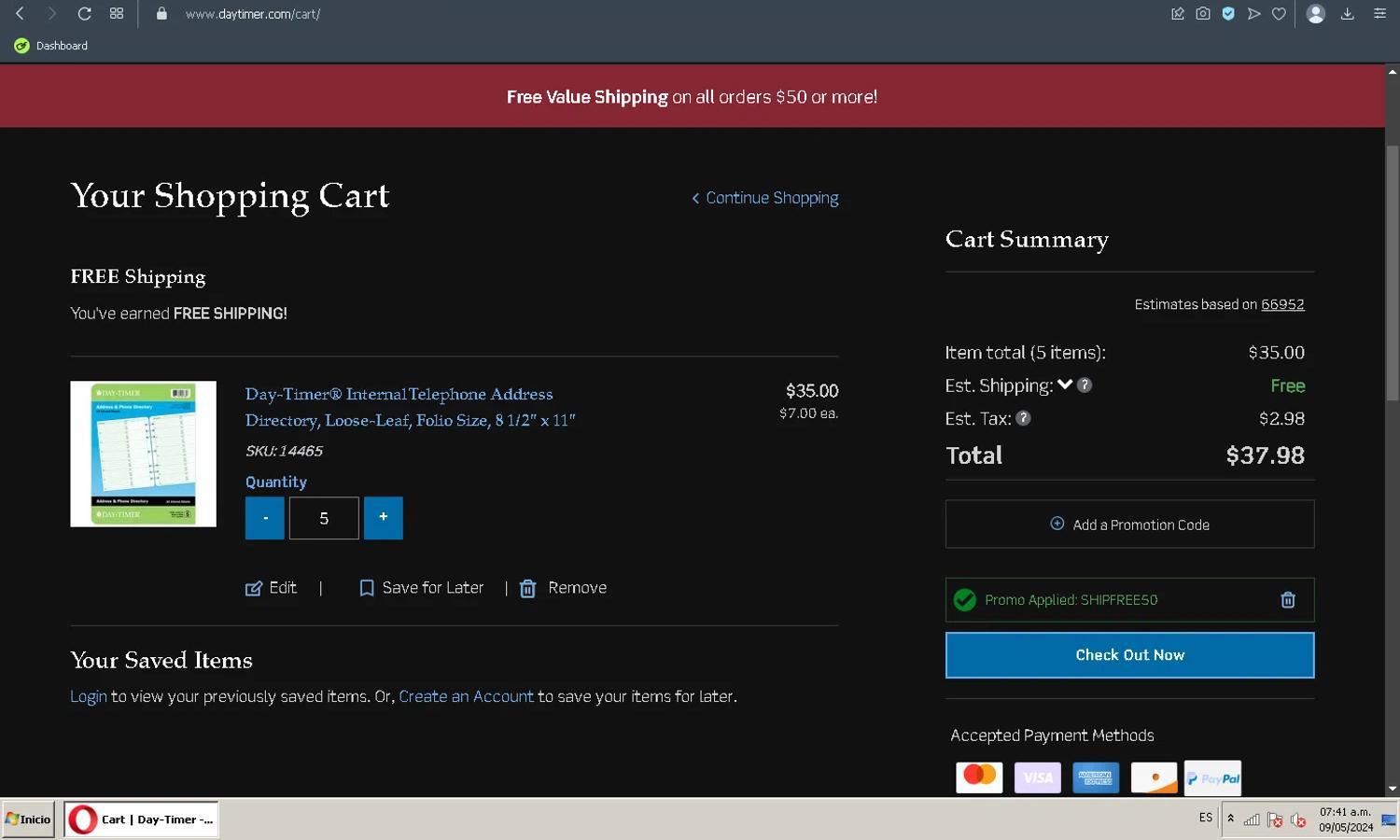1400x840 pixels.
Task: Click the ES language indicator in tray
Action: pyautogui.click(x=1205, y=819)
